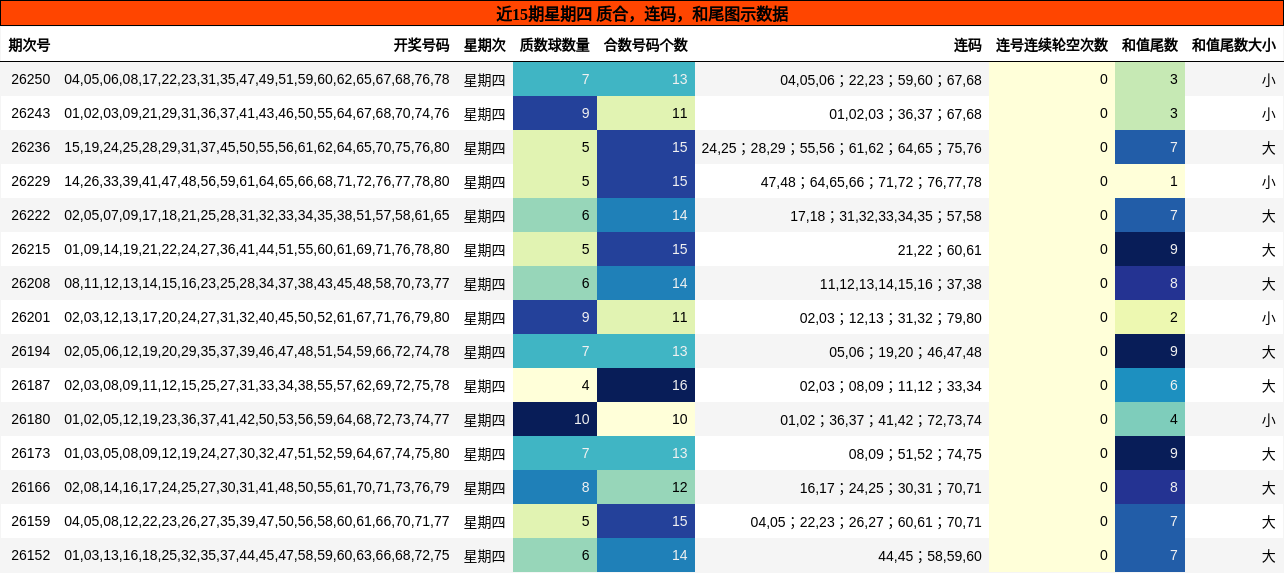This screenshot has height=573, width=1284.
Task: Select issue number 26173
Action: (x=30, y=453)
